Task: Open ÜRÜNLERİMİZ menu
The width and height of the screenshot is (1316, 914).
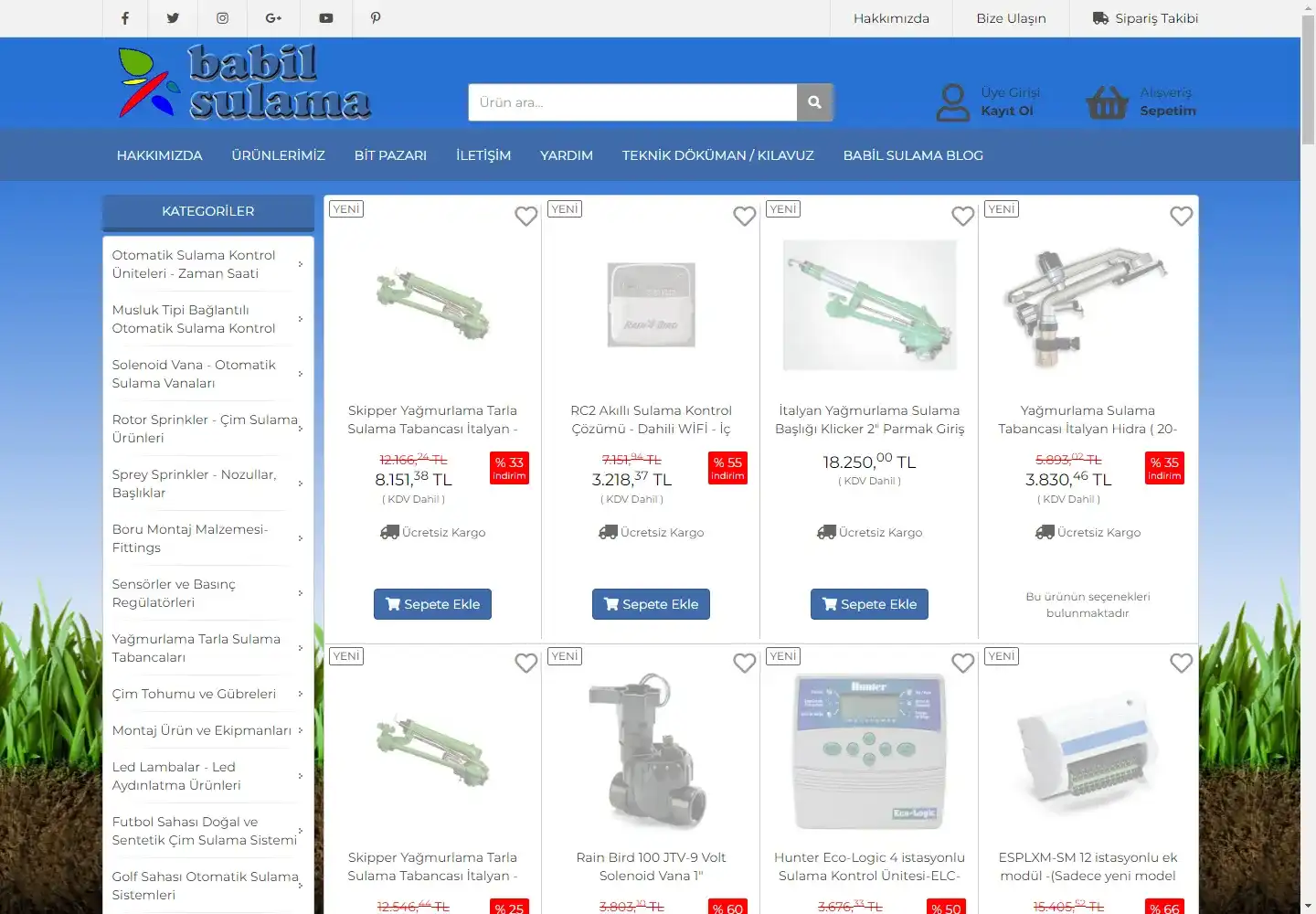Action: pyautogui.click(x=278, y=155)
